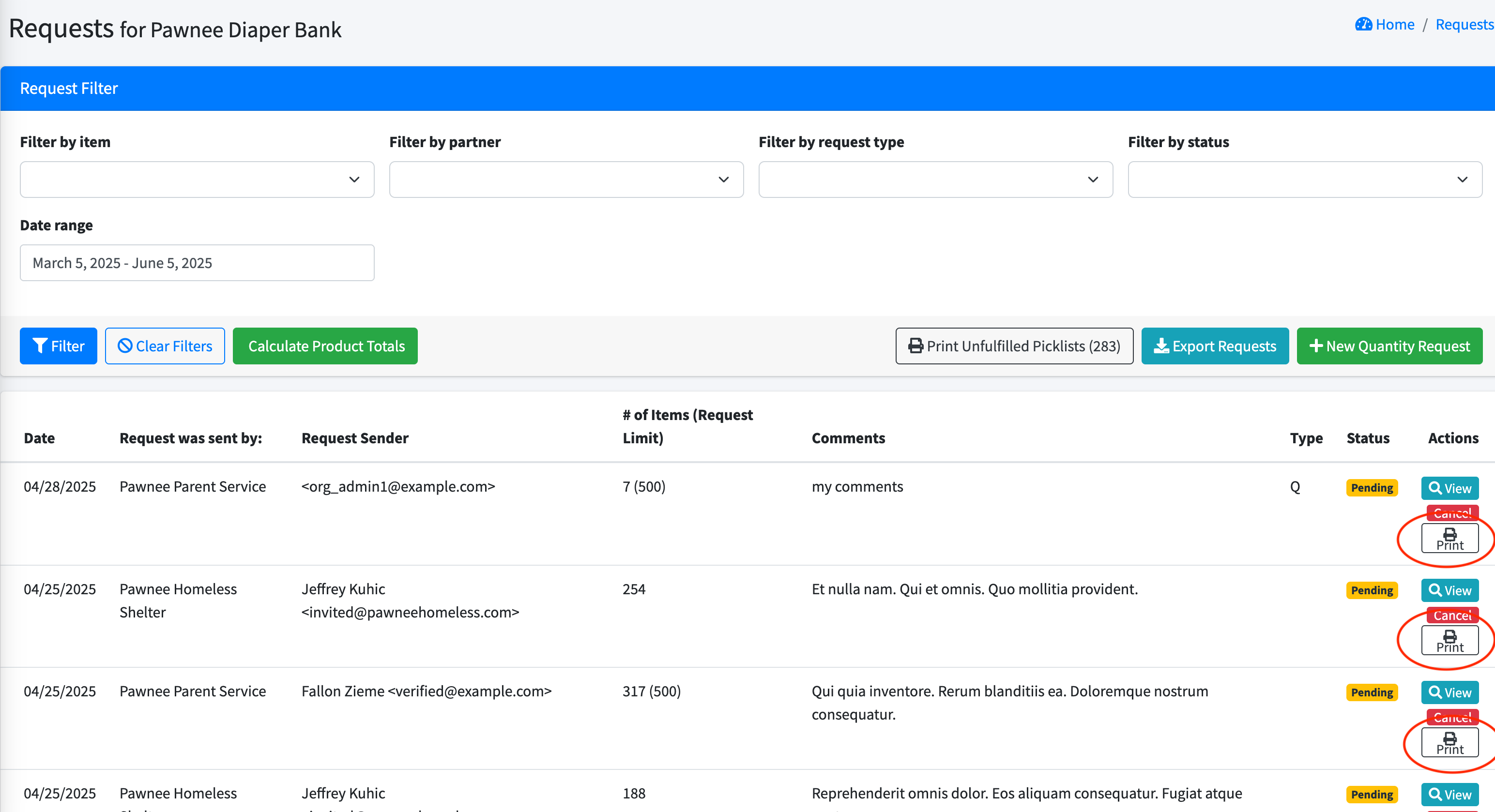Select the '254' items cell
Screen dimensions: 1495x812
[634, 589]
